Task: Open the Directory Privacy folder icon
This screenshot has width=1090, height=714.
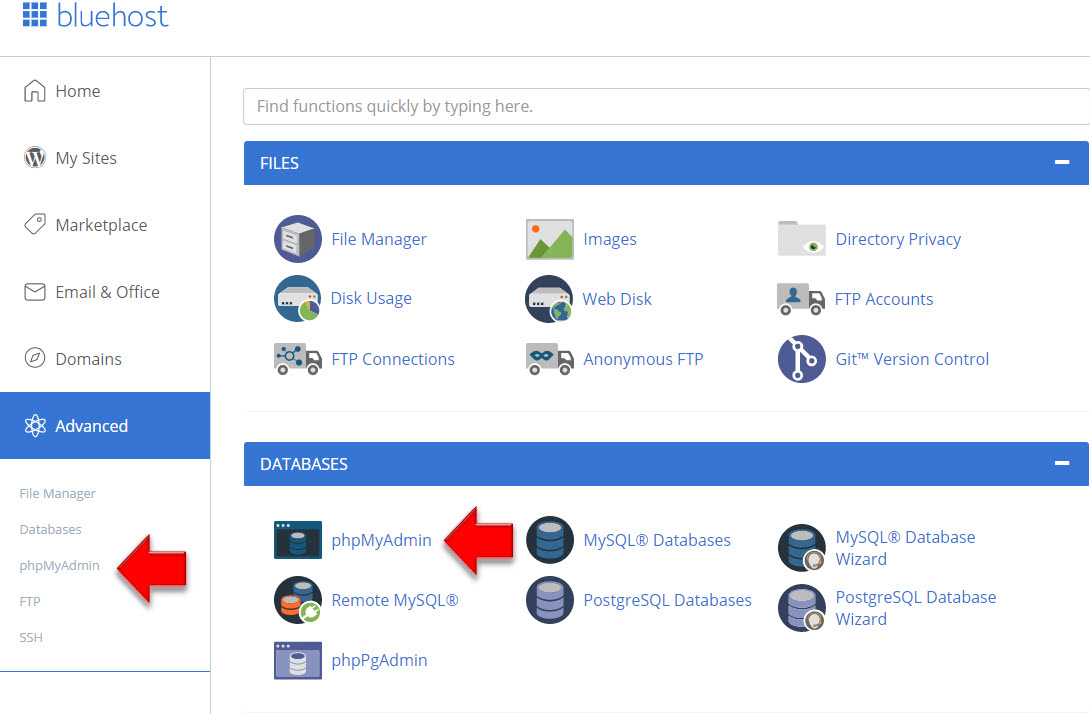Action: pyautogui.click(x=802, y=239)
